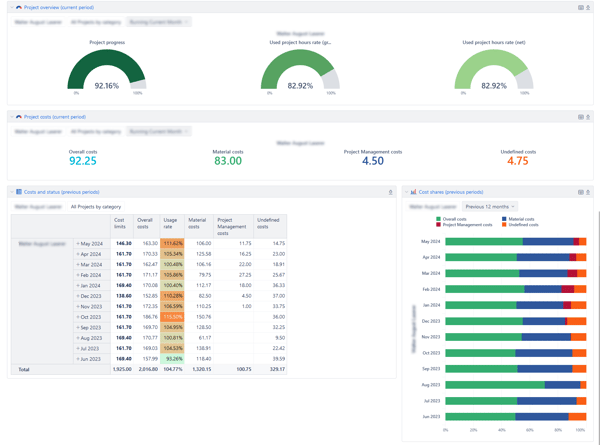Click the Project progress 92.16% gauge

pos(107,70)
